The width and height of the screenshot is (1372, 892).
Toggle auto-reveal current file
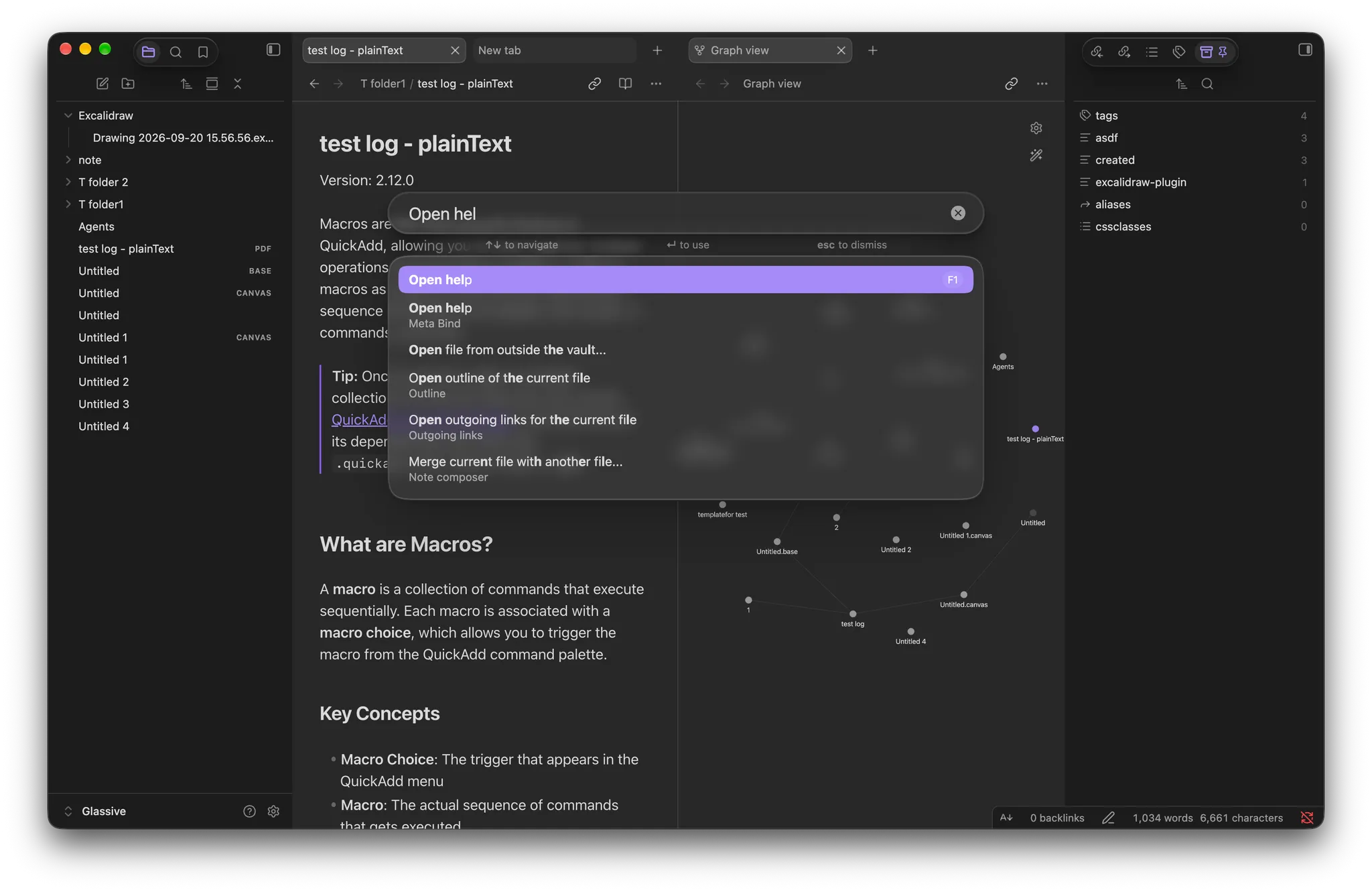pos(212,84)
